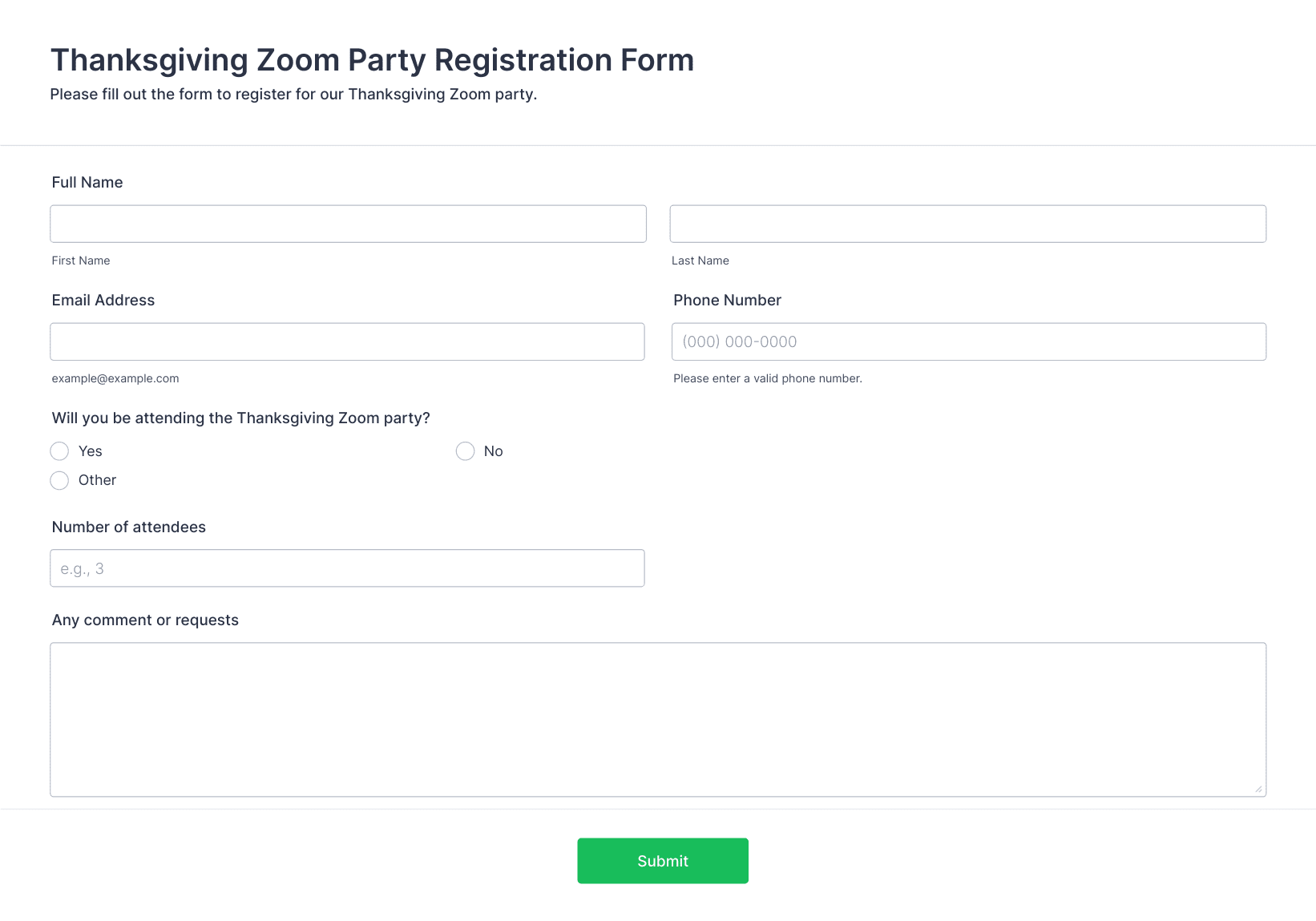
Task: Click the Email Address label
Action: [103, 300]
